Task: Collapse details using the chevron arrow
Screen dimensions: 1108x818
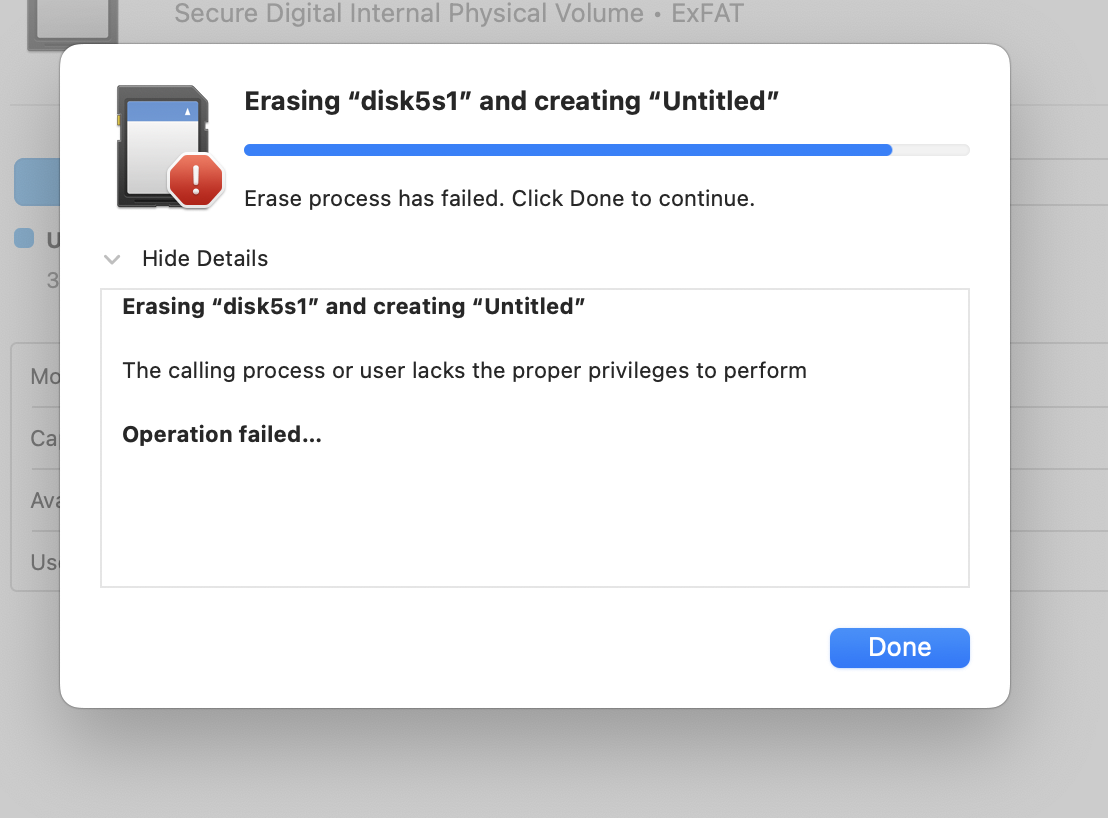Action: click(x=112, y=259)
